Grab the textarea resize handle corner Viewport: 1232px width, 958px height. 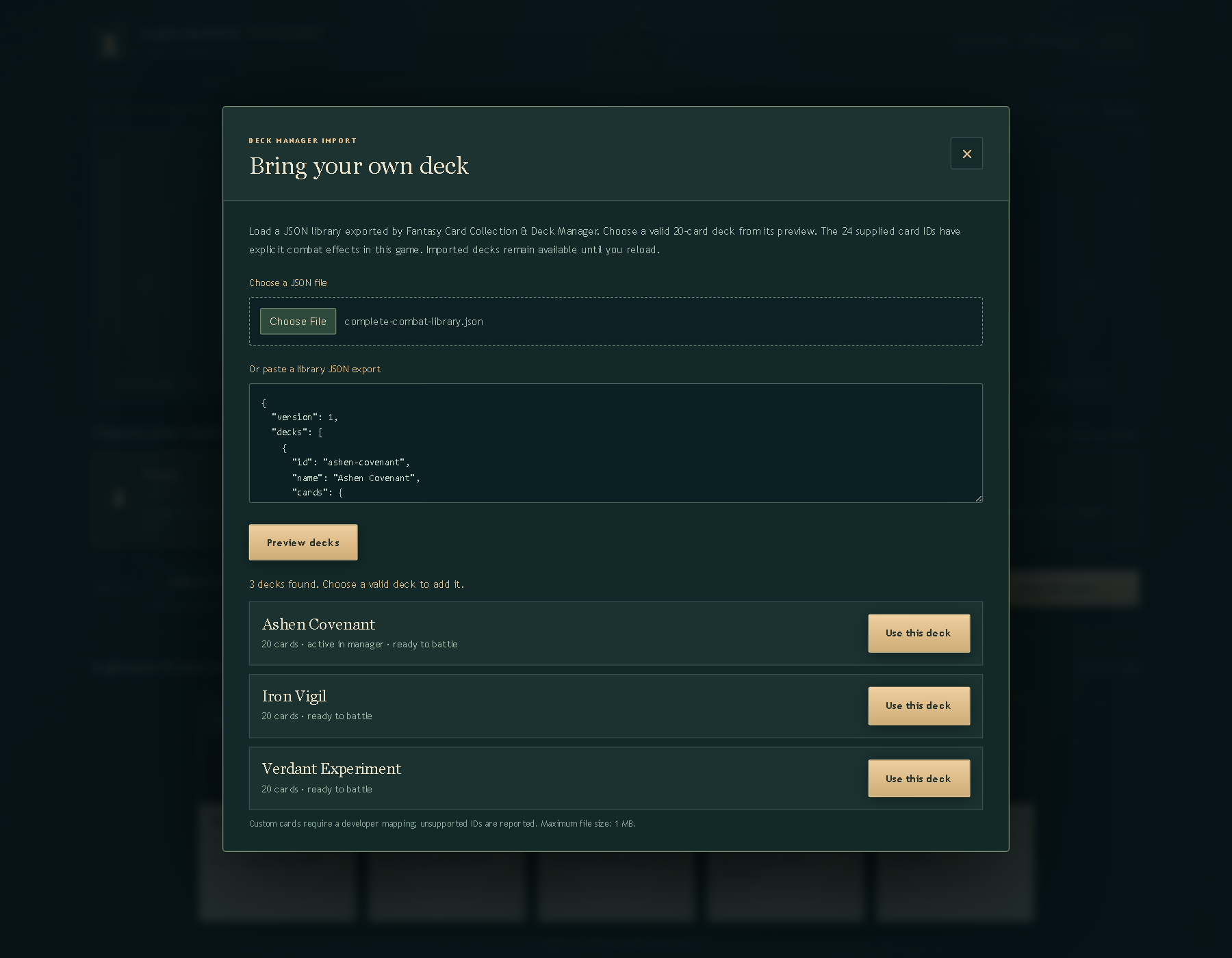979,499
